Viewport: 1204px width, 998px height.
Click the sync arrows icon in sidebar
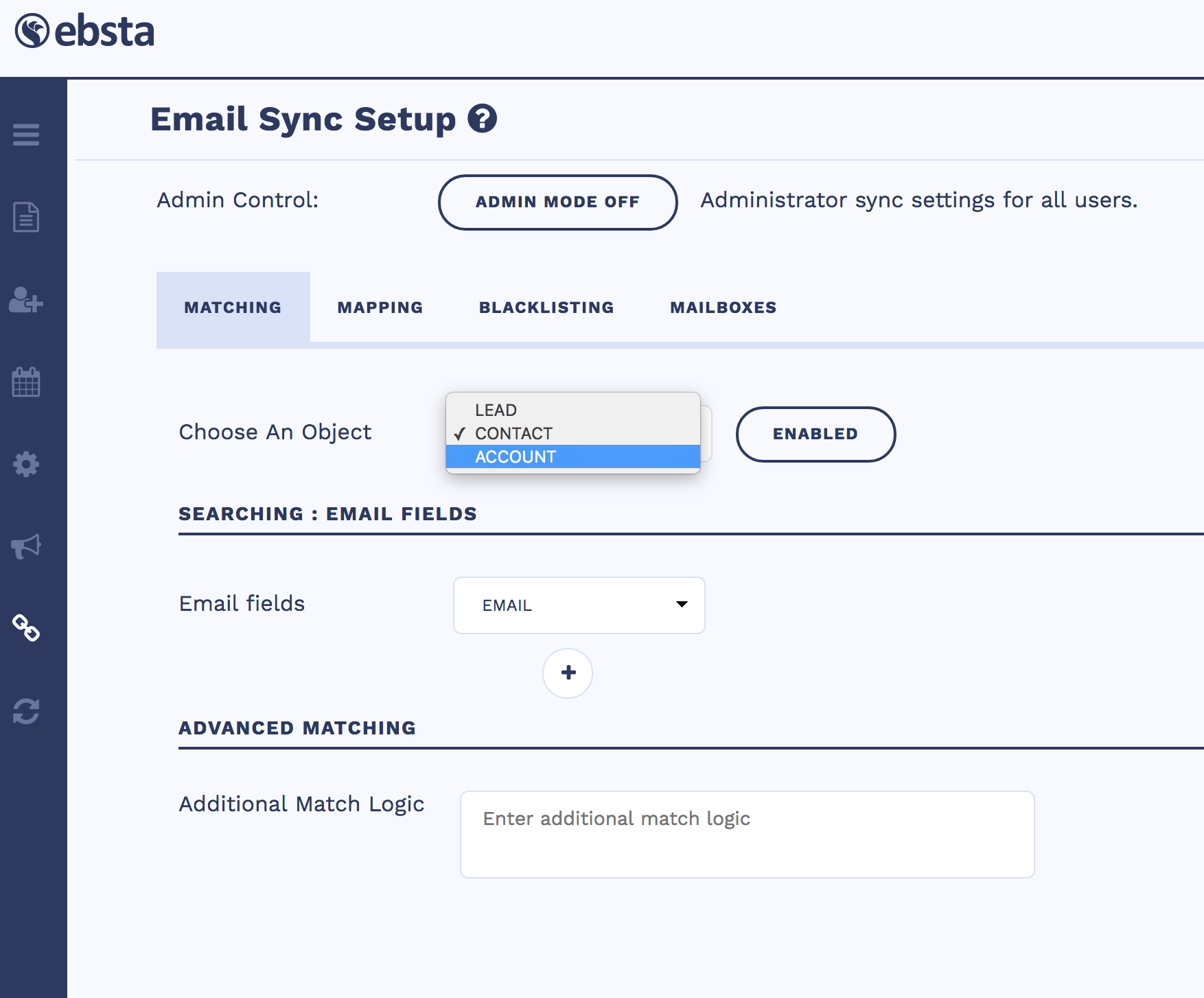pyautogui.click(x=26, y=711)
